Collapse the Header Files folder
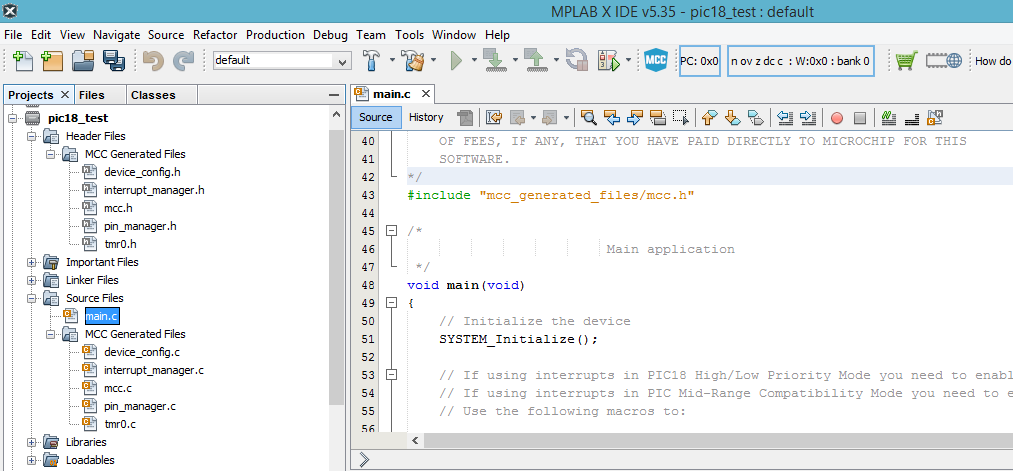Viewport: 1013px width, 471px height. 31,136
